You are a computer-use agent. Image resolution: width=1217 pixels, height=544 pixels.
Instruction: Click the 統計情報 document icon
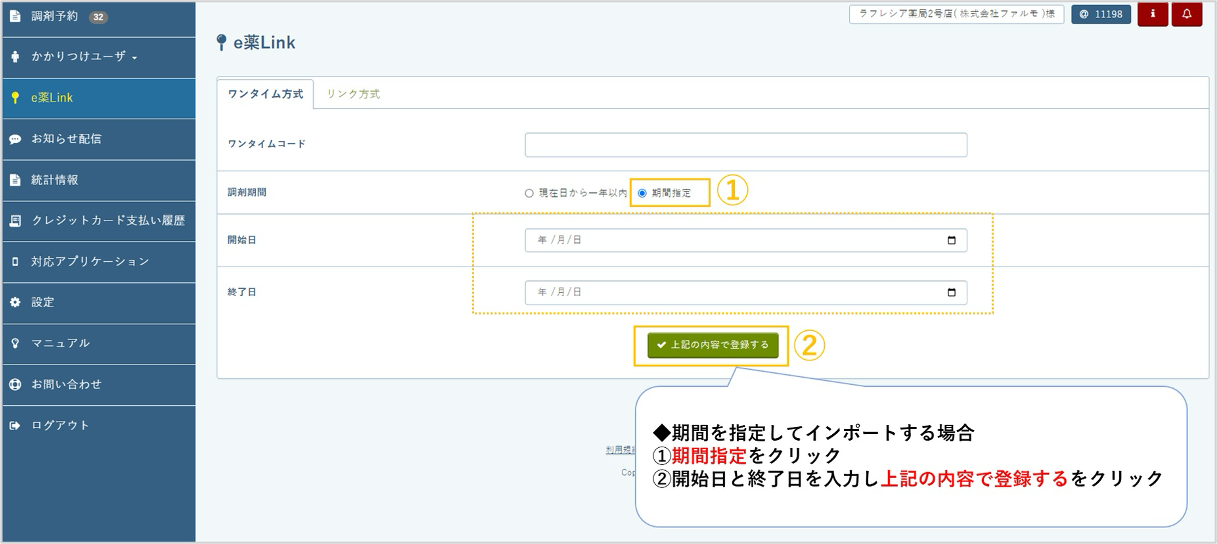[x=15, y=180]
